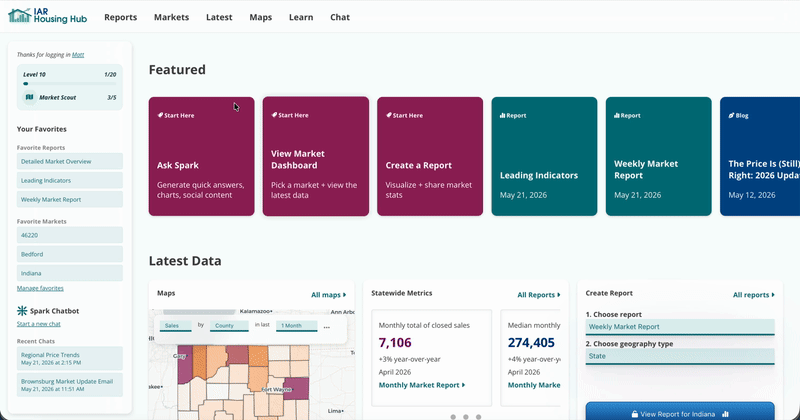The image size is (800, 420).
Task: Click the Market Scout badge icon
Action: (30, 97)
